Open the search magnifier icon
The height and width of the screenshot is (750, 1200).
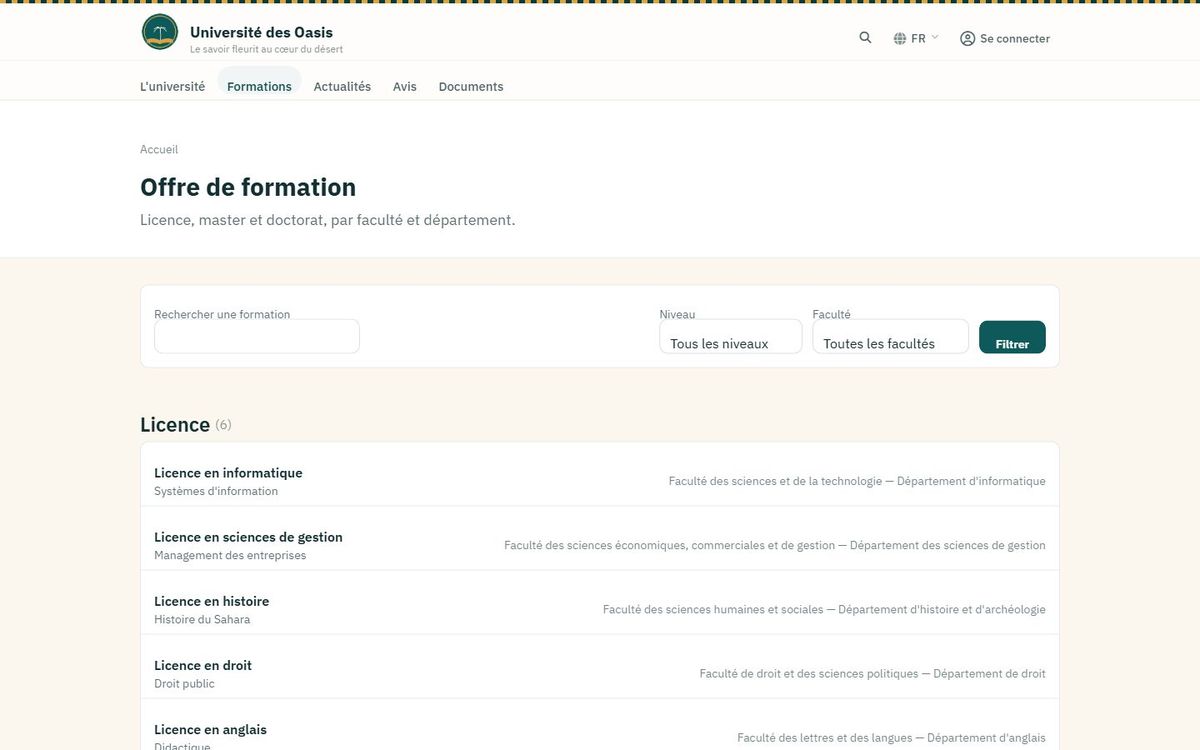pyautogui.click(x=865, y=38)
